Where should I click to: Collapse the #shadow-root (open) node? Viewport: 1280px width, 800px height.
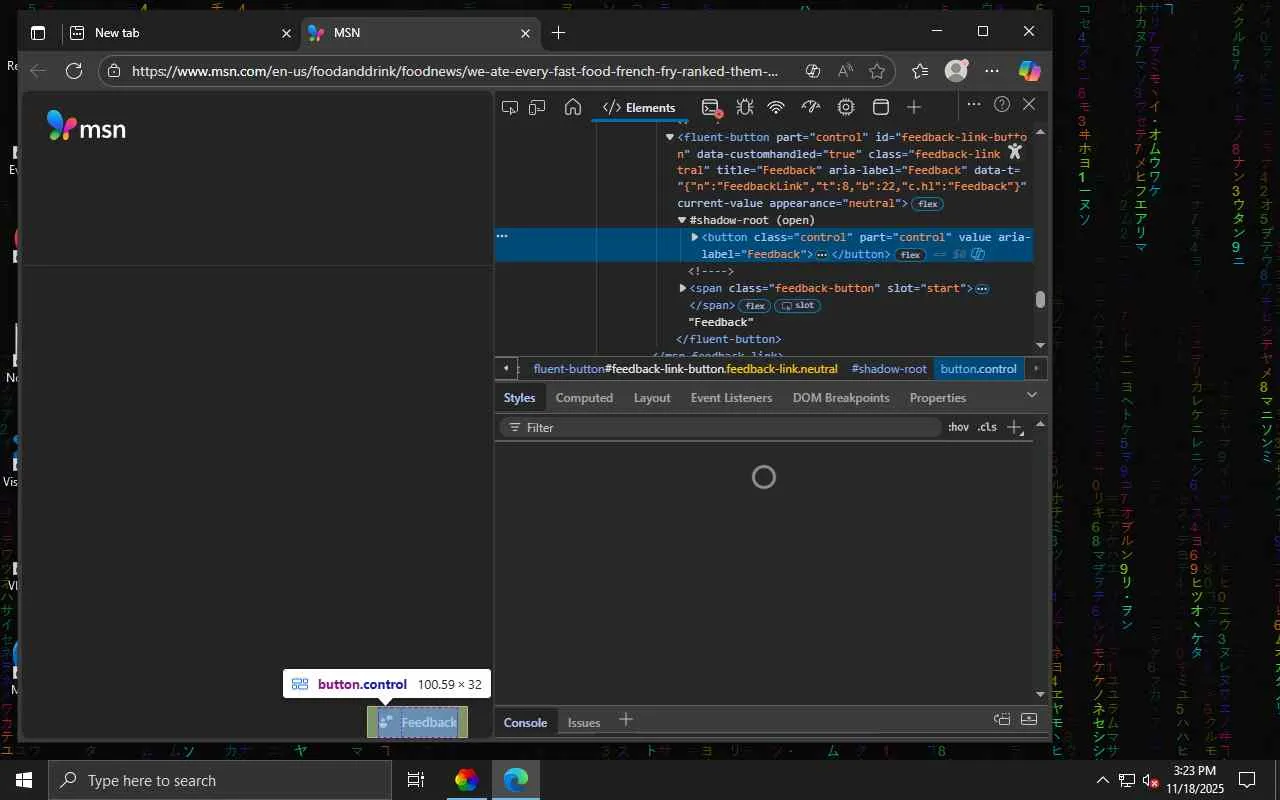coord(682,220)
